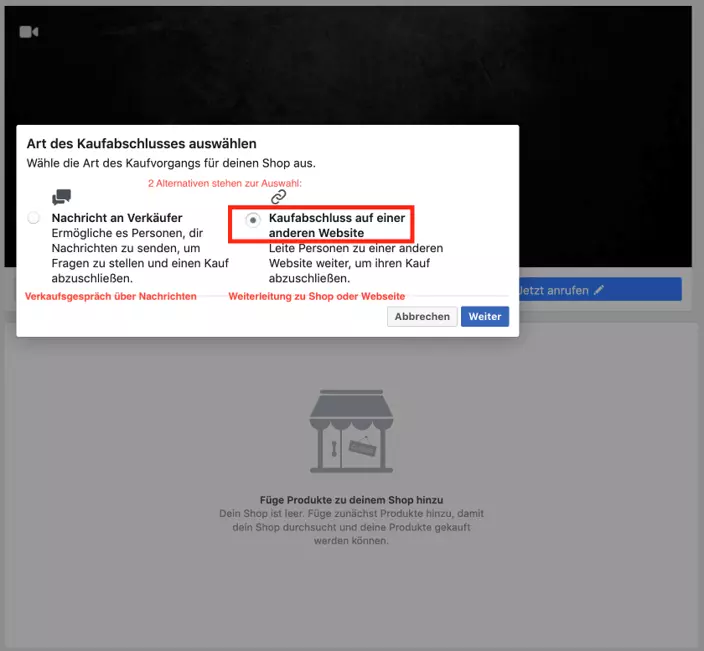Click the empty shop storefront icon
This screenshot has width=704, height=651.
(352, 431)
